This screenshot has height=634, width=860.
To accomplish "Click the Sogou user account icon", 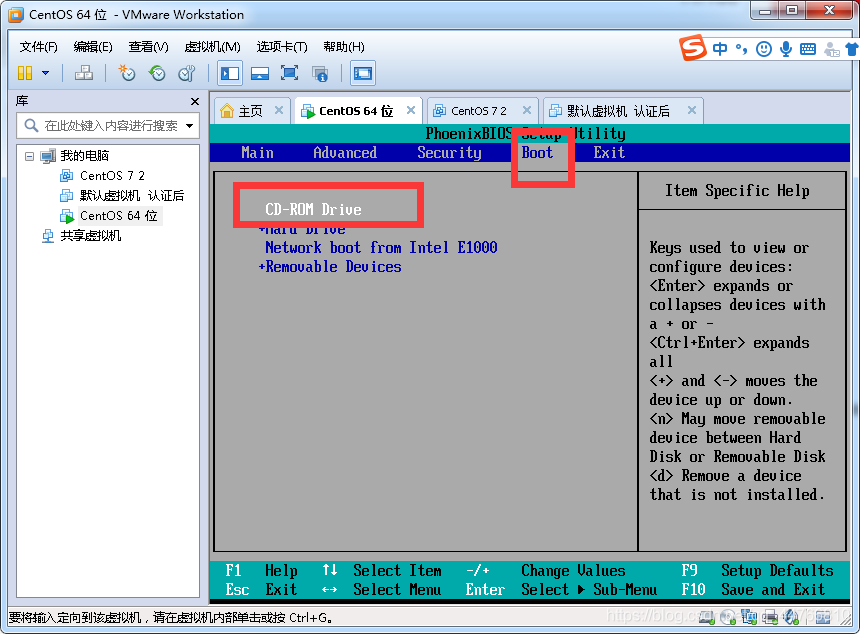I will (831, 49).
